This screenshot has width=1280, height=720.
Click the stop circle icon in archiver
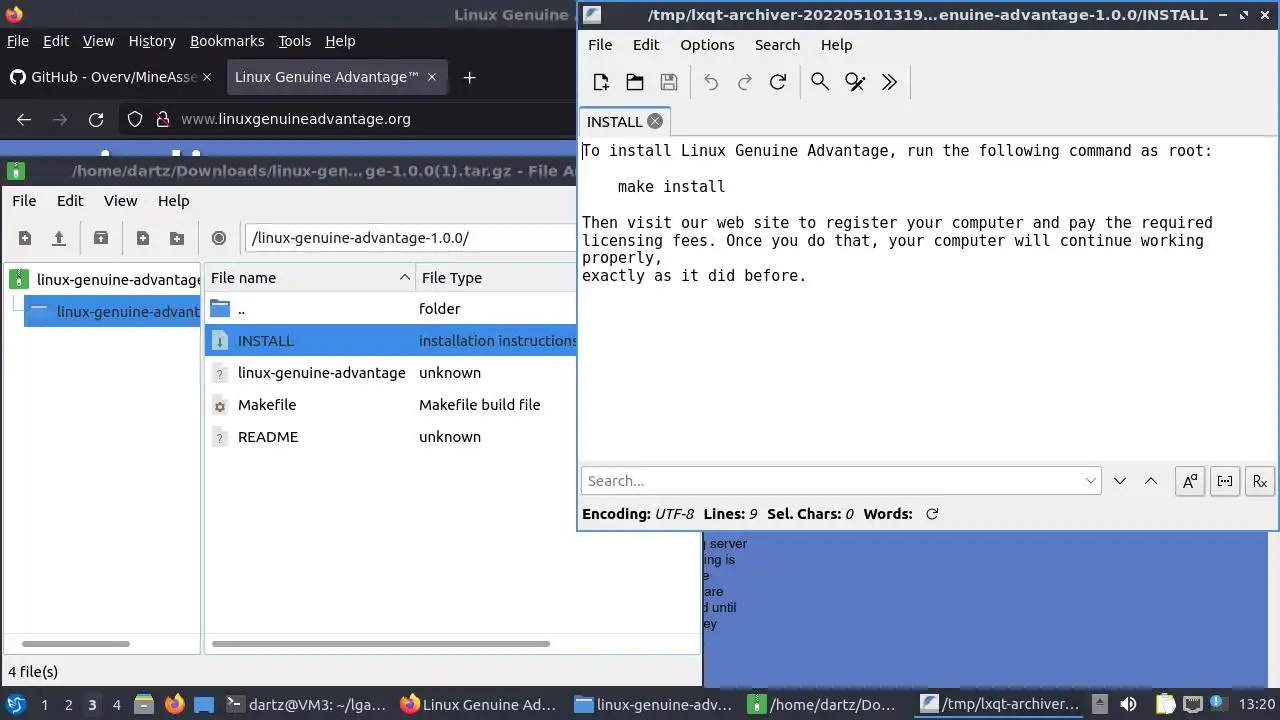[x=219, y=238]
